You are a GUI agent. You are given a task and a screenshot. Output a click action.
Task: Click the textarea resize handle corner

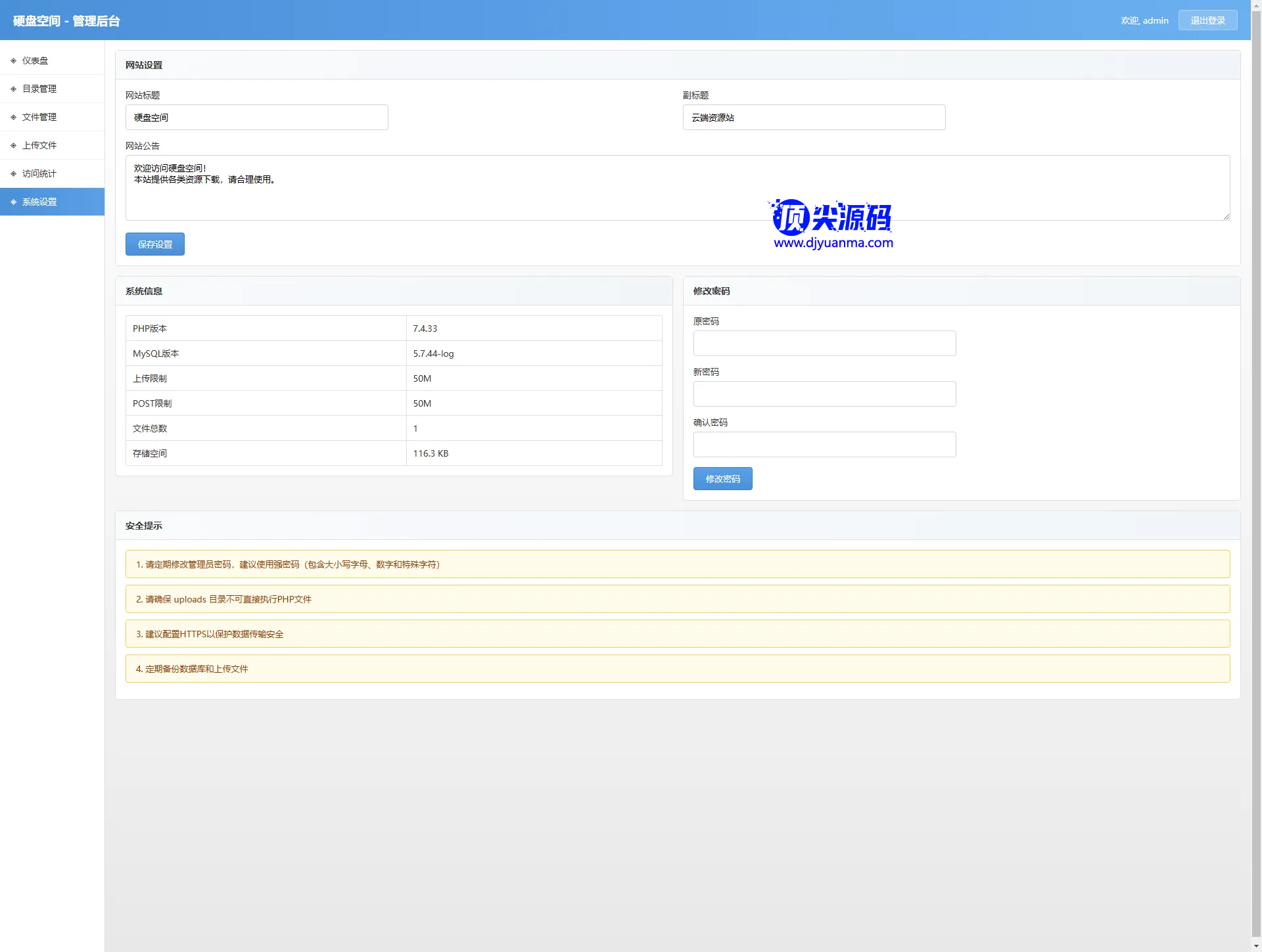1226,217
